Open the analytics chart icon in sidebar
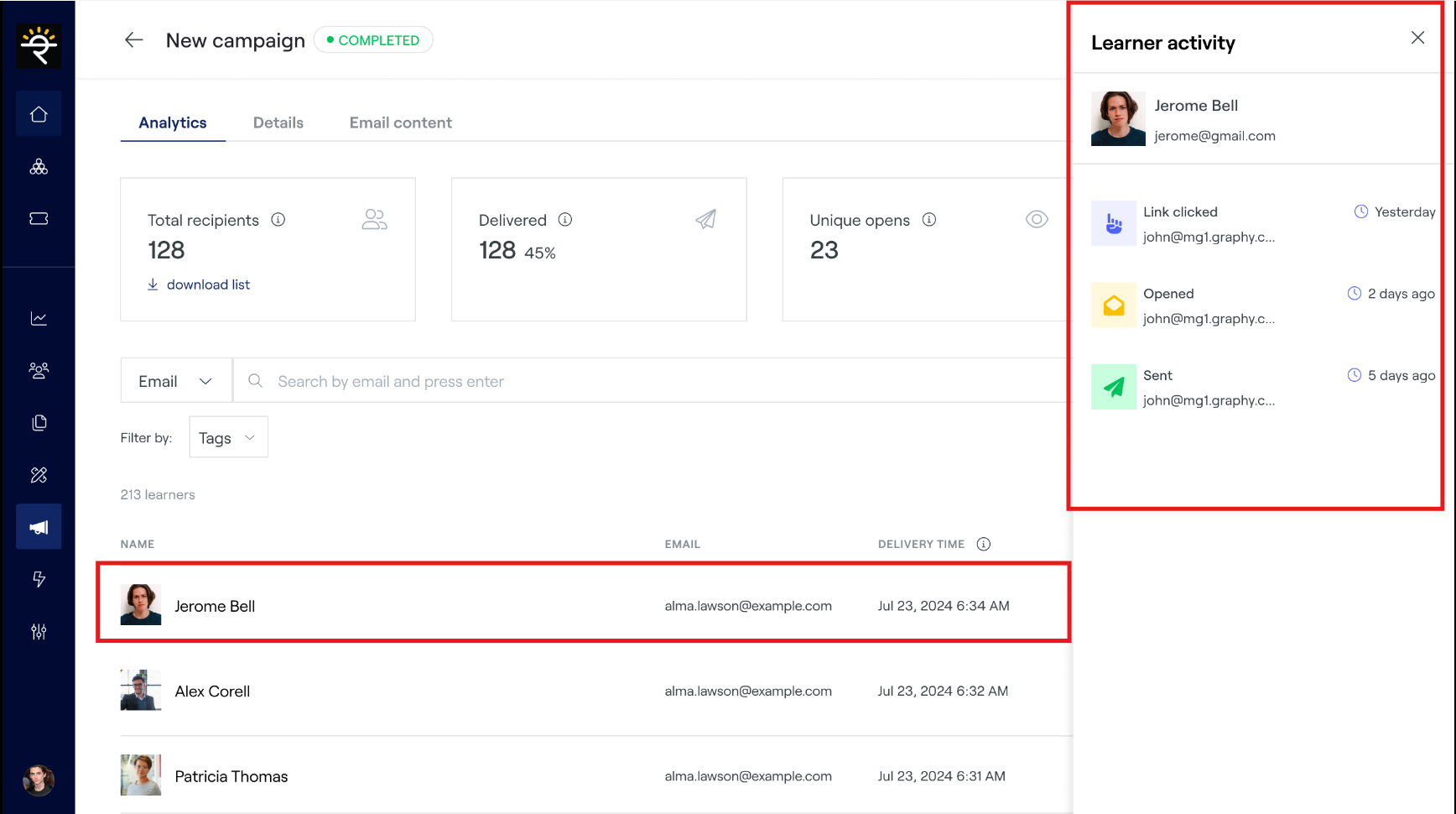The width and height of the screenshot is (1456, 814). coord(39,319)
